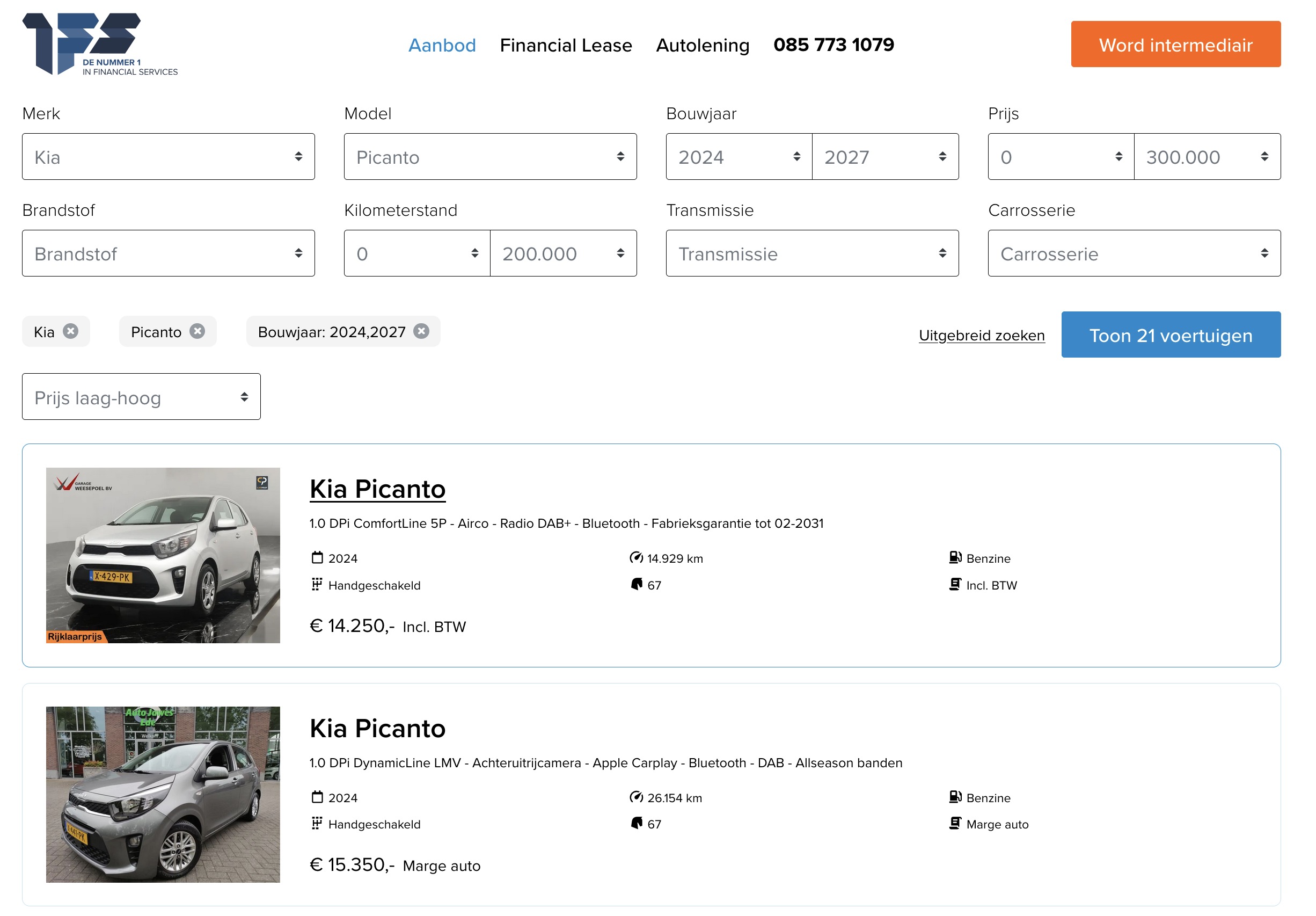The image size is (1316, 916).
Task: Click the phone number 085 773 1079
Action: [835, 45]
